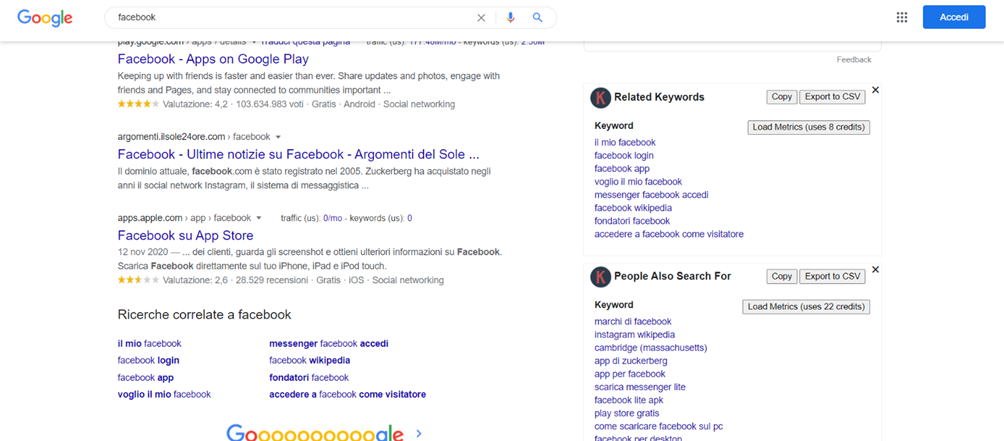Start voice search with the microphone icon
The width and height of the screenshot is (1004, 441).
pos(510,18)
